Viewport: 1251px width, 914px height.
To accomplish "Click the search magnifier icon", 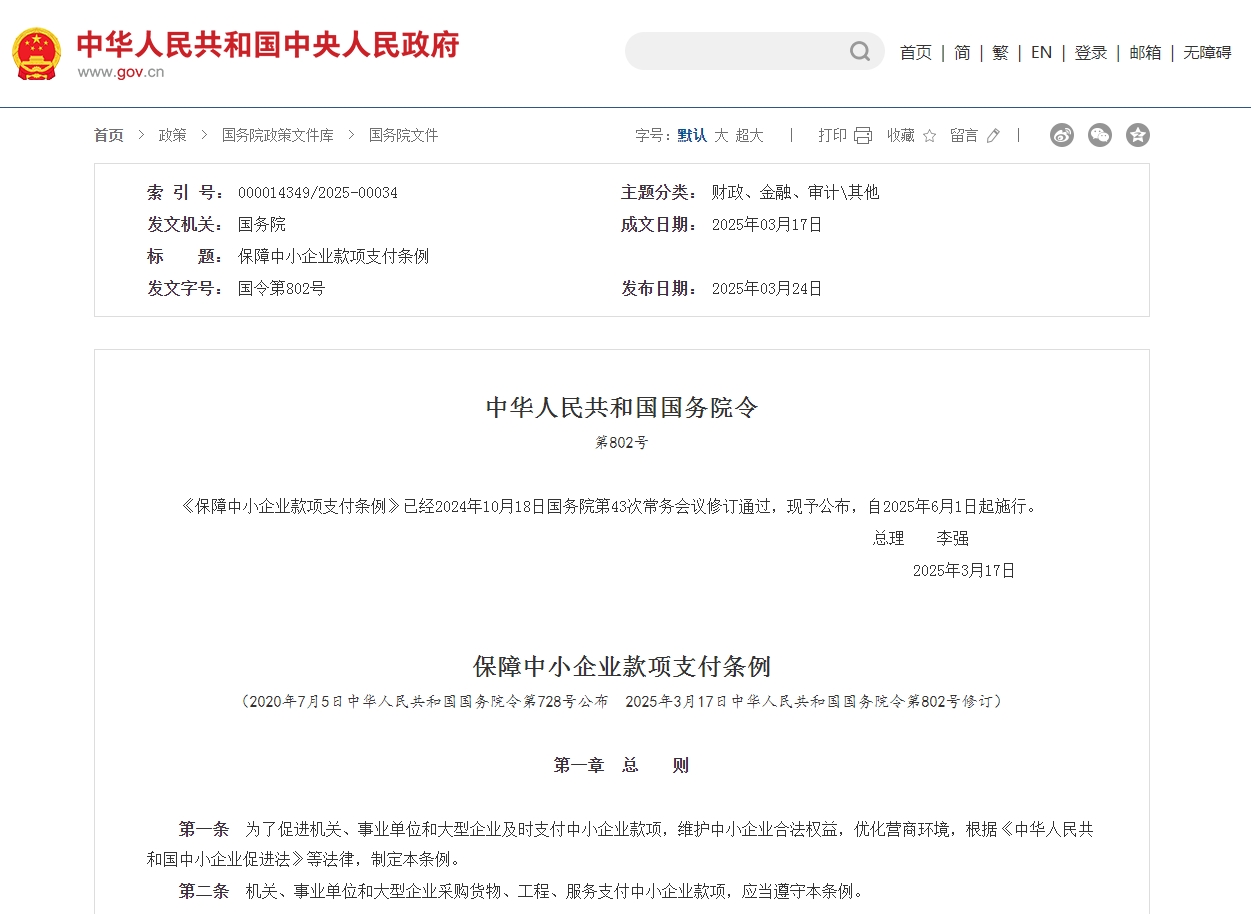I will pos(860,51).
